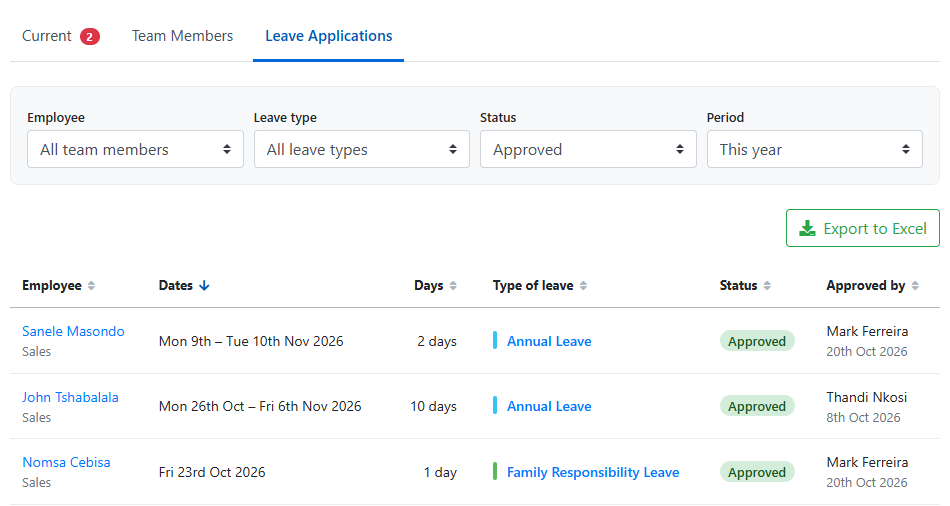The width and height of the screenshot is (950, 506).
Task: Open the Period filter dropdown
Action: (x=815, y=149)
